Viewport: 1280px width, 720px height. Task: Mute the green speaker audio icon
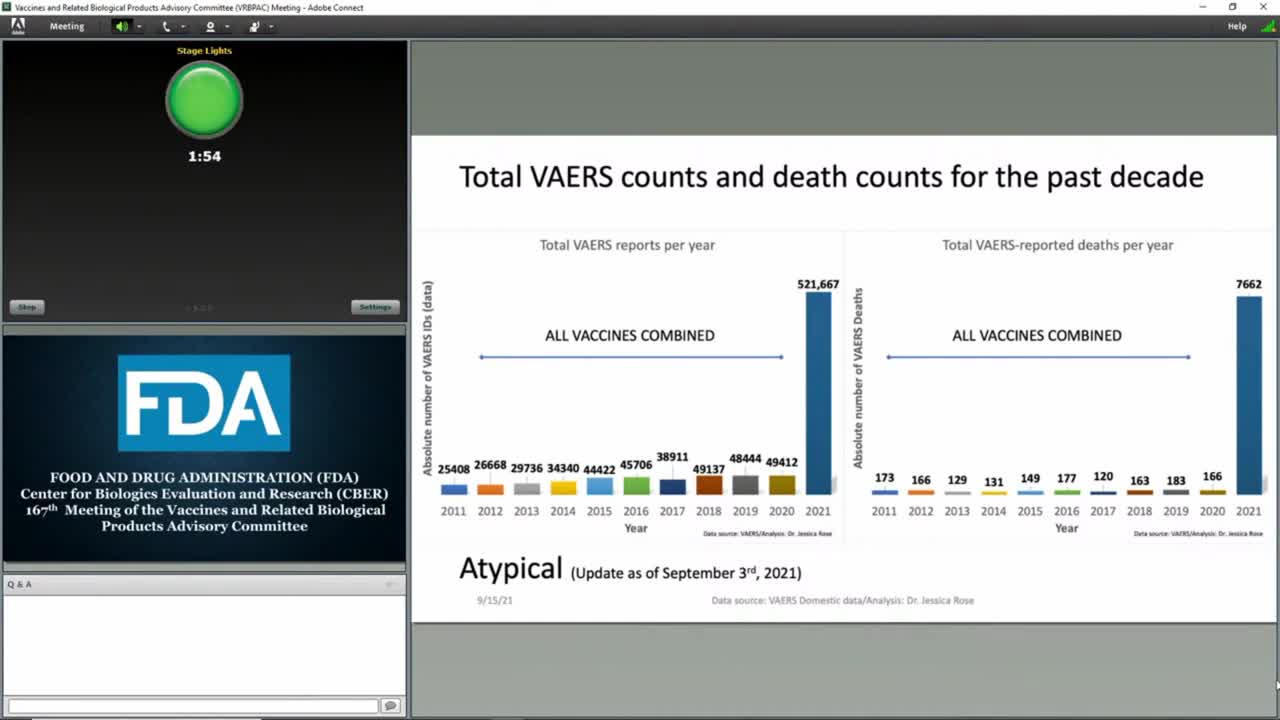click(122, 27)
